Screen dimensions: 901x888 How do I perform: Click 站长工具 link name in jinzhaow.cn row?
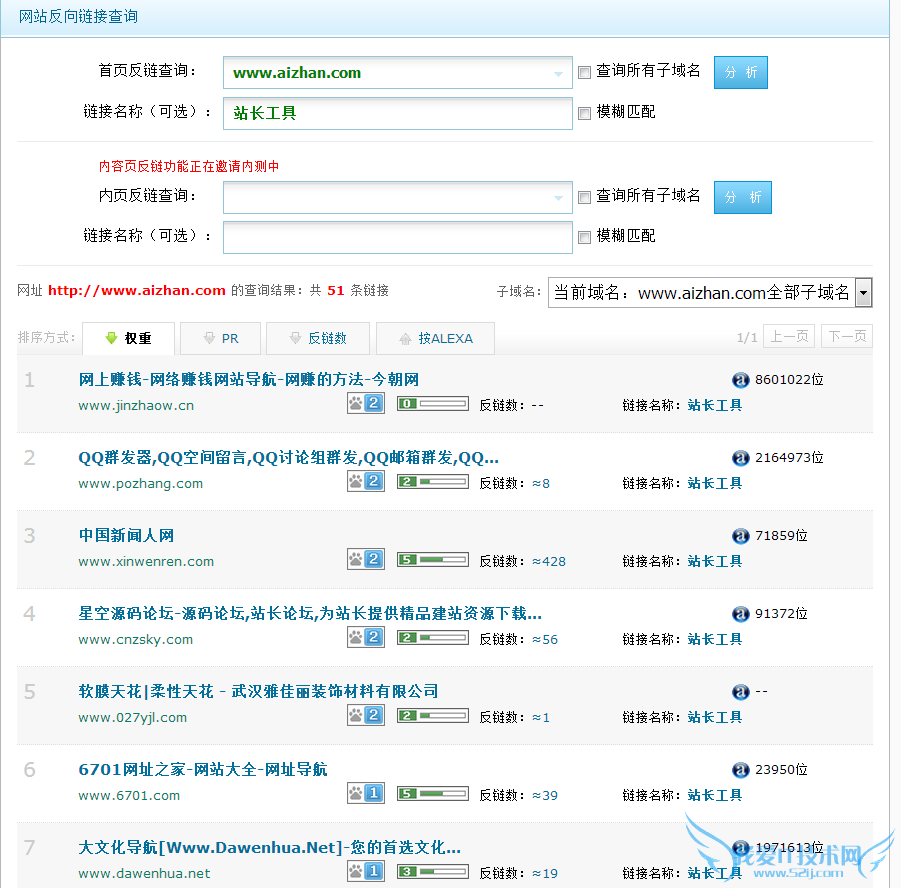[715, 406]
